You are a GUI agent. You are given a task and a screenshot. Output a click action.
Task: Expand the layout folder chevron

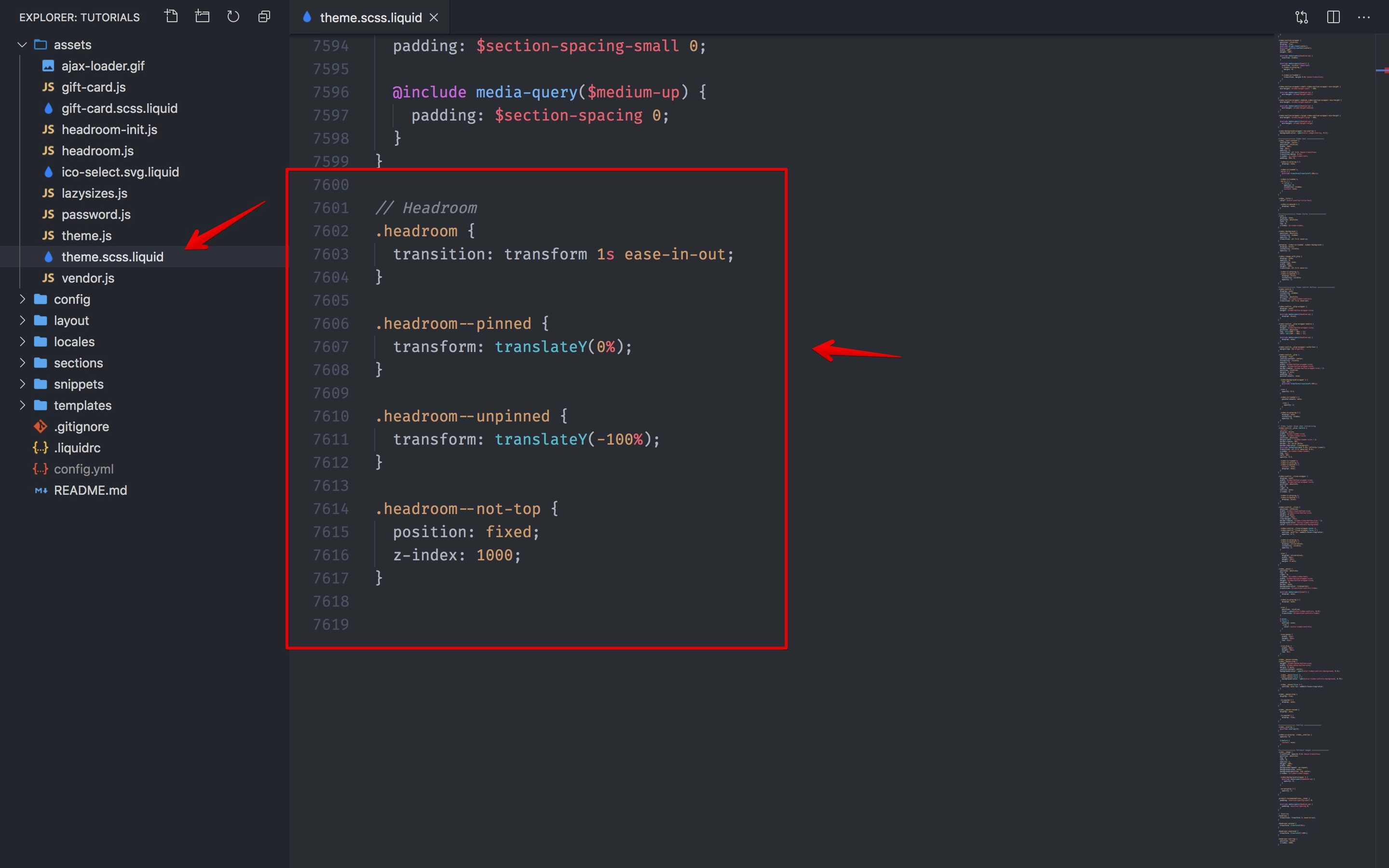pyautogui.click(x=22, y=320)
